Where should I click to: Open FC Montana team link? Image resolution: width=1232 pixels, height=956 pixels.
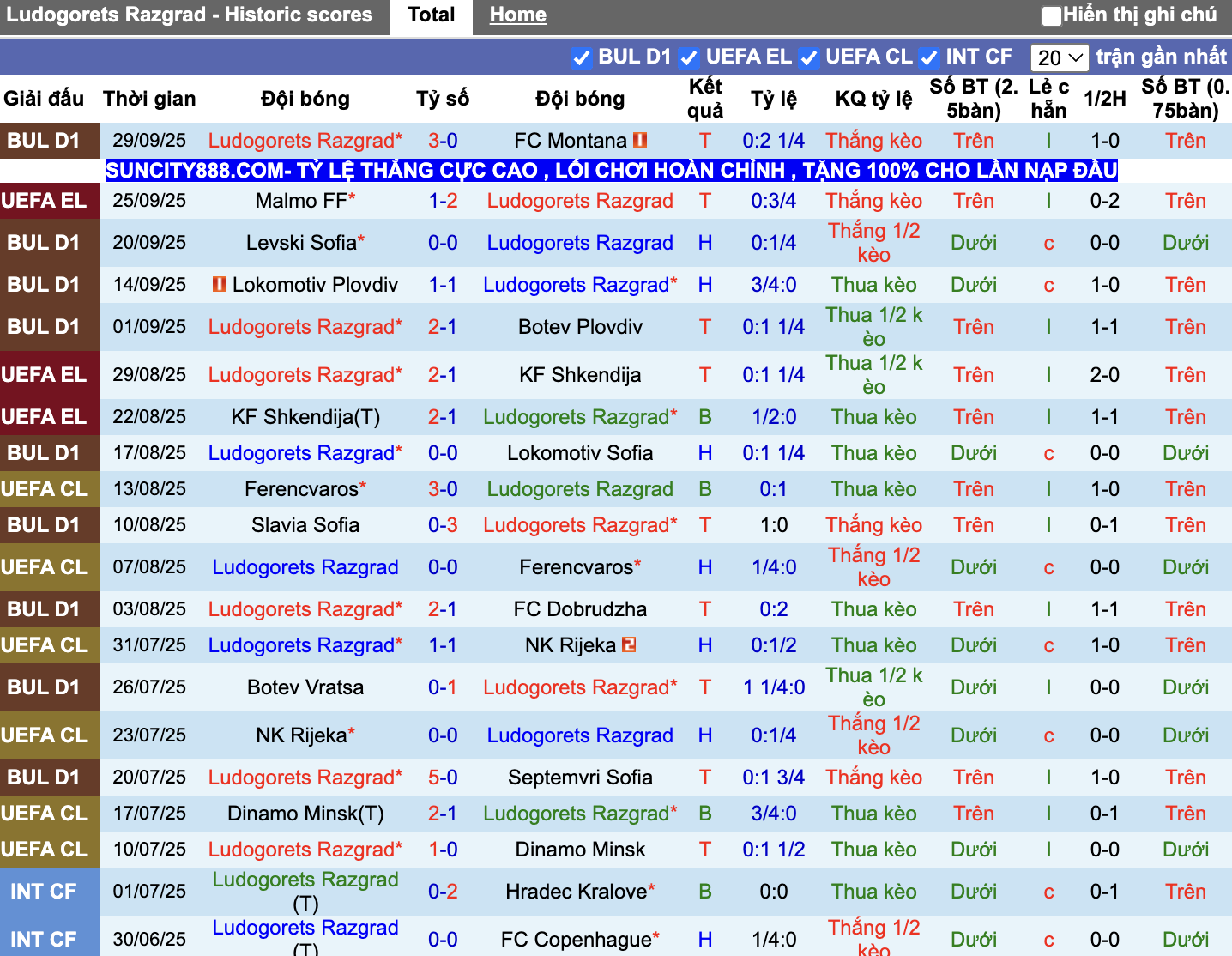point(571,140)
